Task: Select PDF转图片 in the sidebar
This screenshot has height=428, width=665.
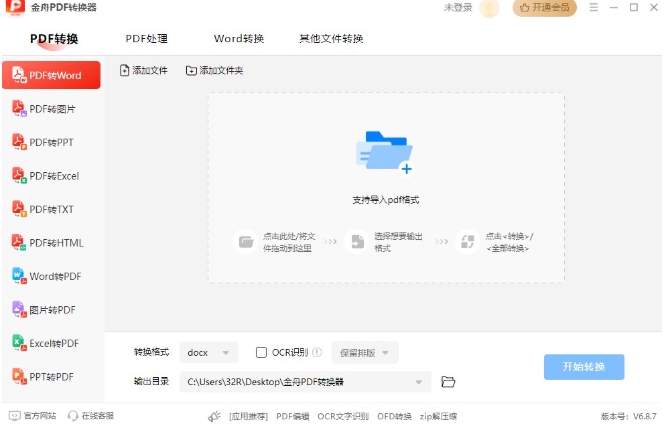Action: click(x=52, y=109)
